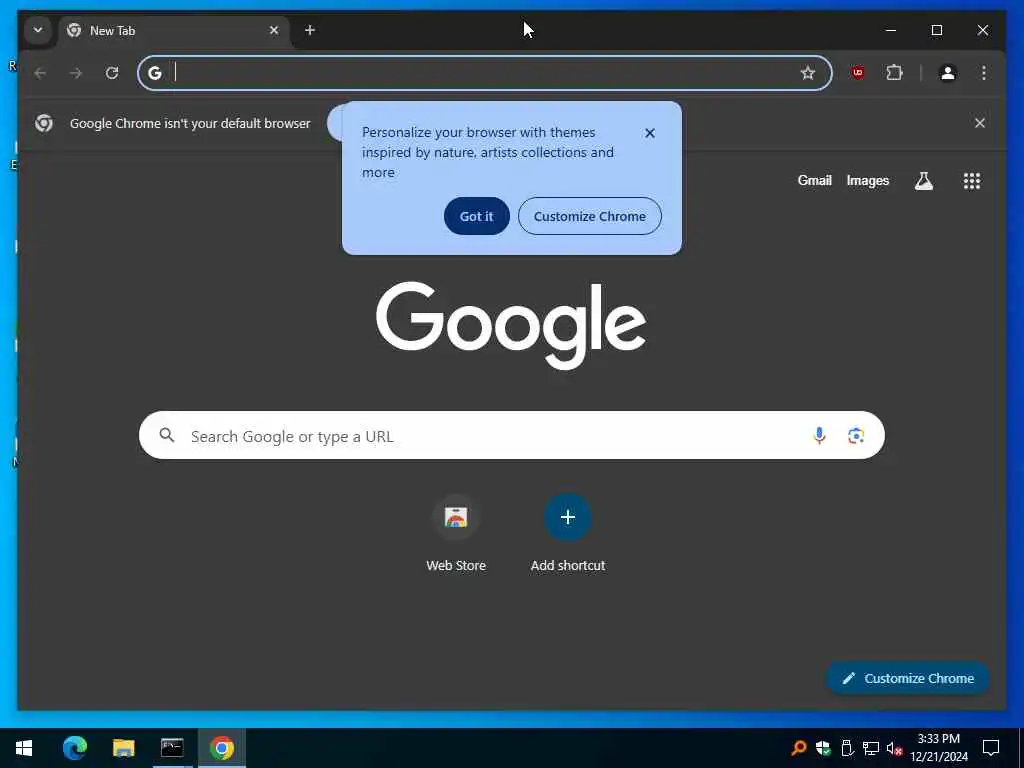This screenshot has width=1024, height=768.
Task: Reload the page
Action: click(112, 72)
